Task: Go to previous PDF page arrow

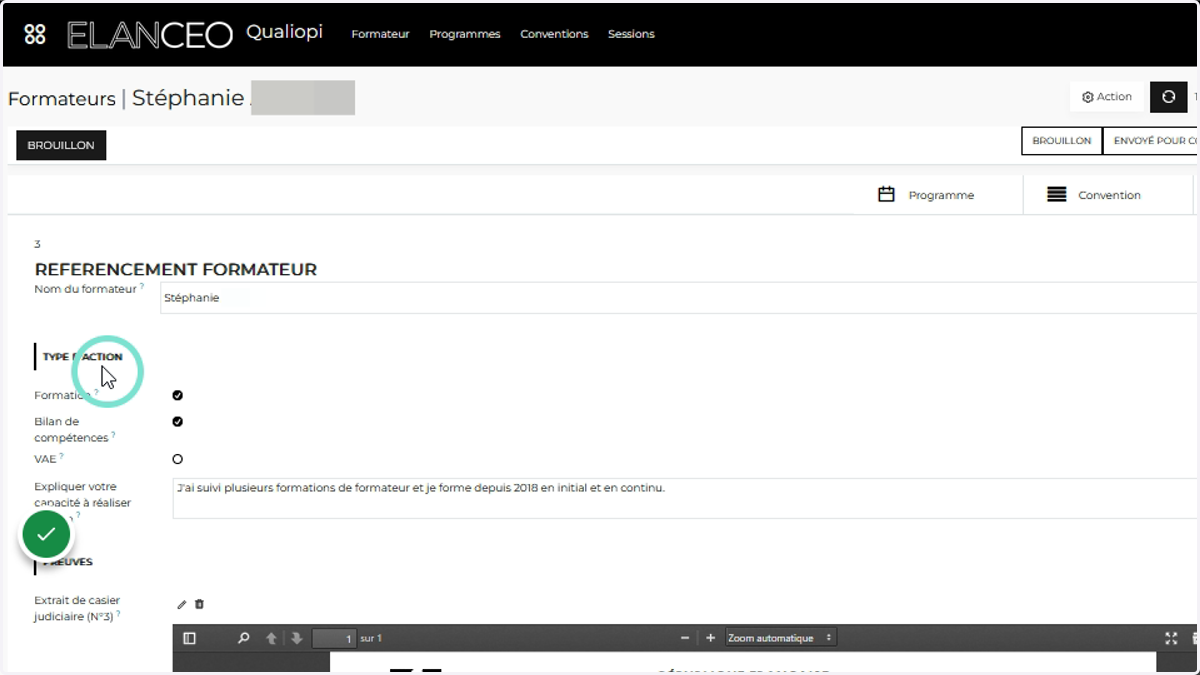Action: (x=271, y=638)
